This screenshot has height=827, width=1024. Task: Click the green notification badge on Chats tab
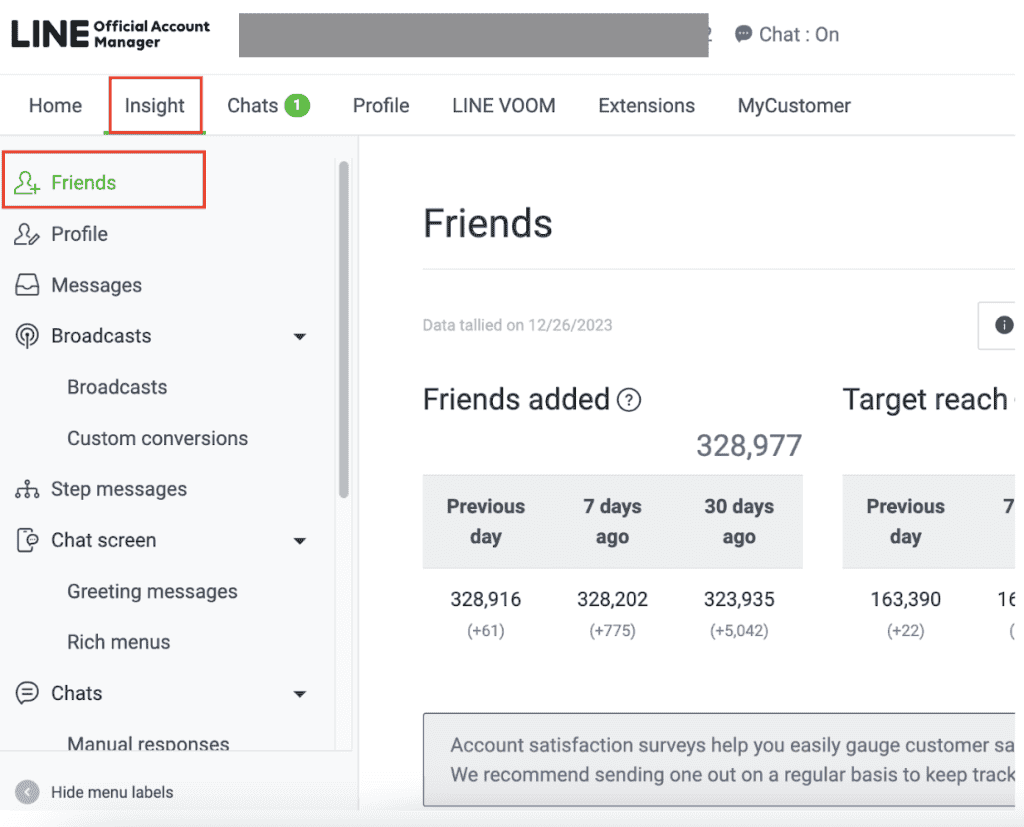coord(296,105)
